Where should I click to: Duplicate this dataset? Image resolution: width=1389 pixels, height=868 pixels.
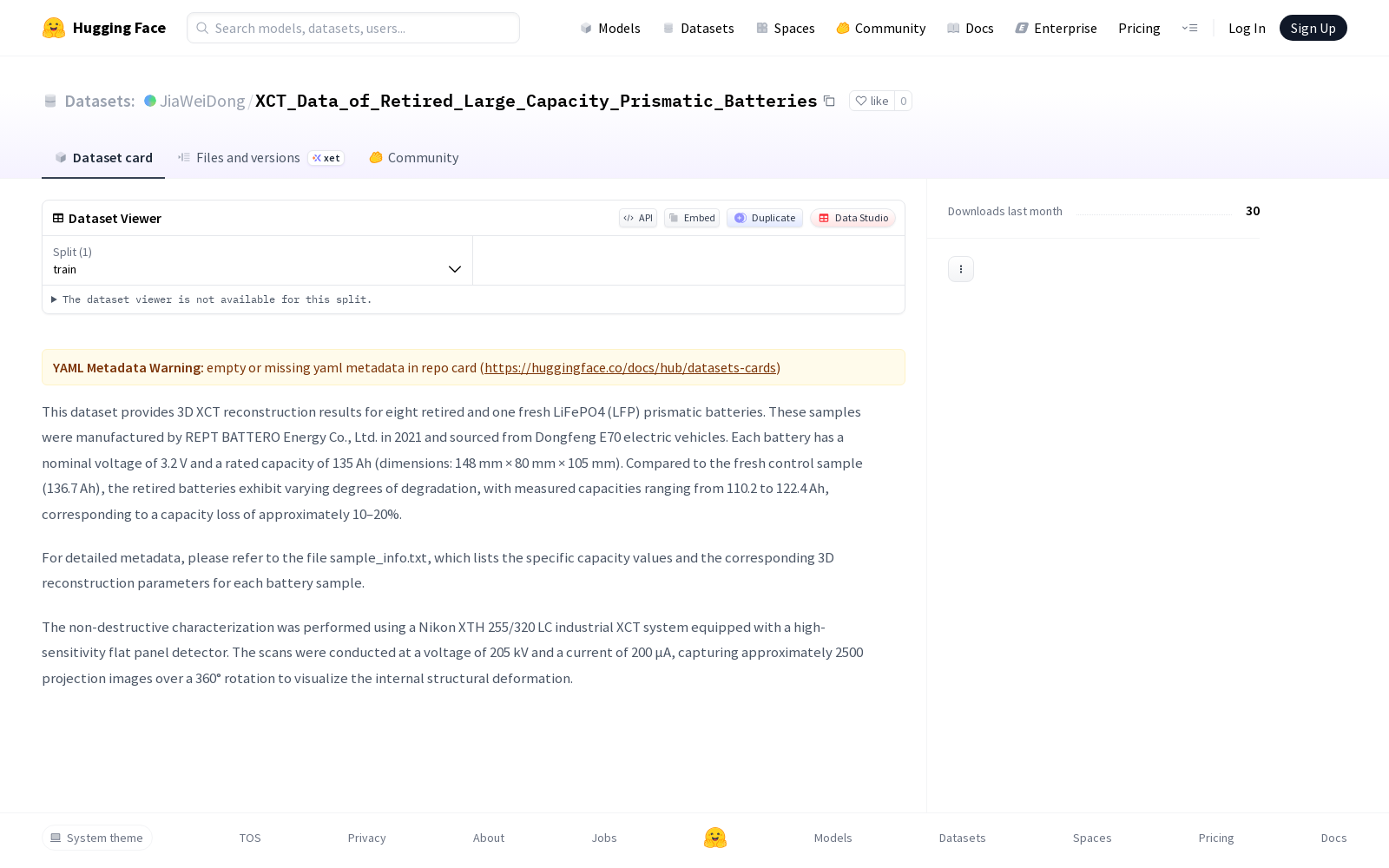pyautogui.click(x=765, y=218)
